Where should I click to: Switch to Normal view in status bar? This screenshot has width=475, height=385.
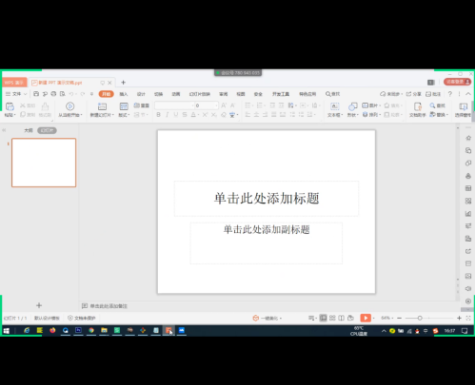(323, 318)
